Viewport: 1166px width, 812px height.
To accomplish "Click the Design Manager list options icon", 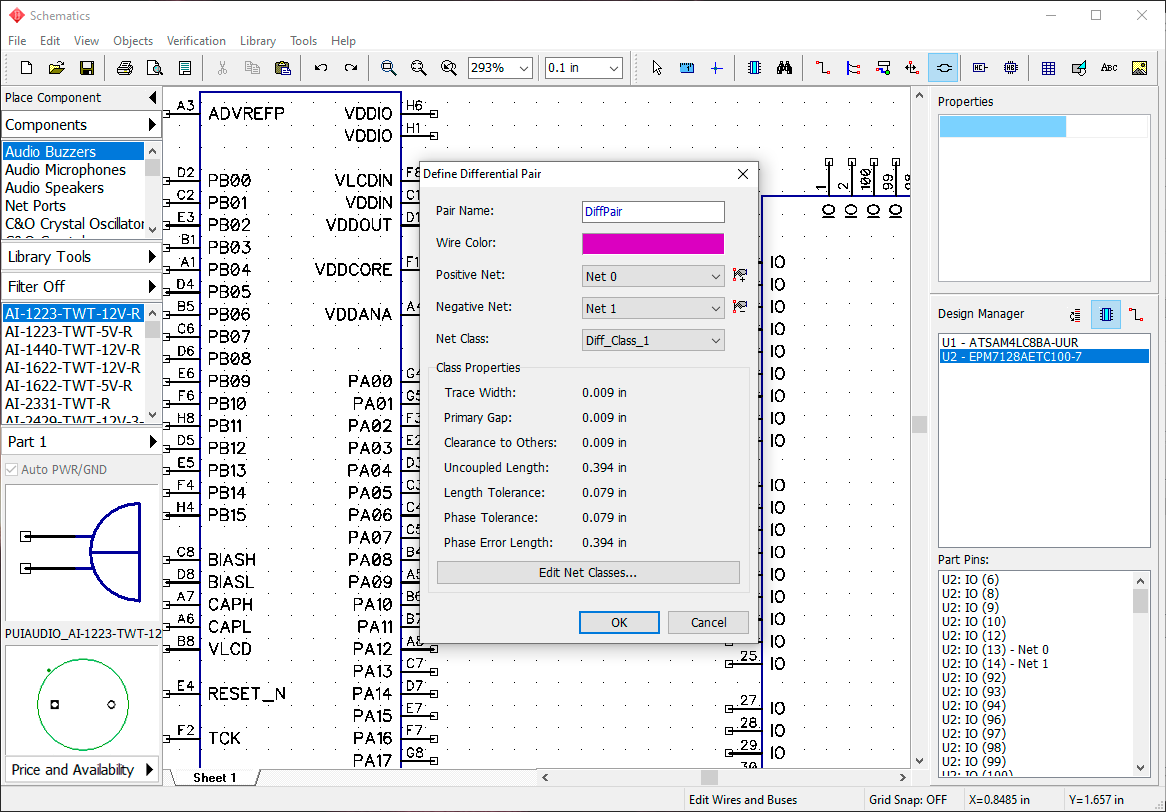I will 1075,315.
